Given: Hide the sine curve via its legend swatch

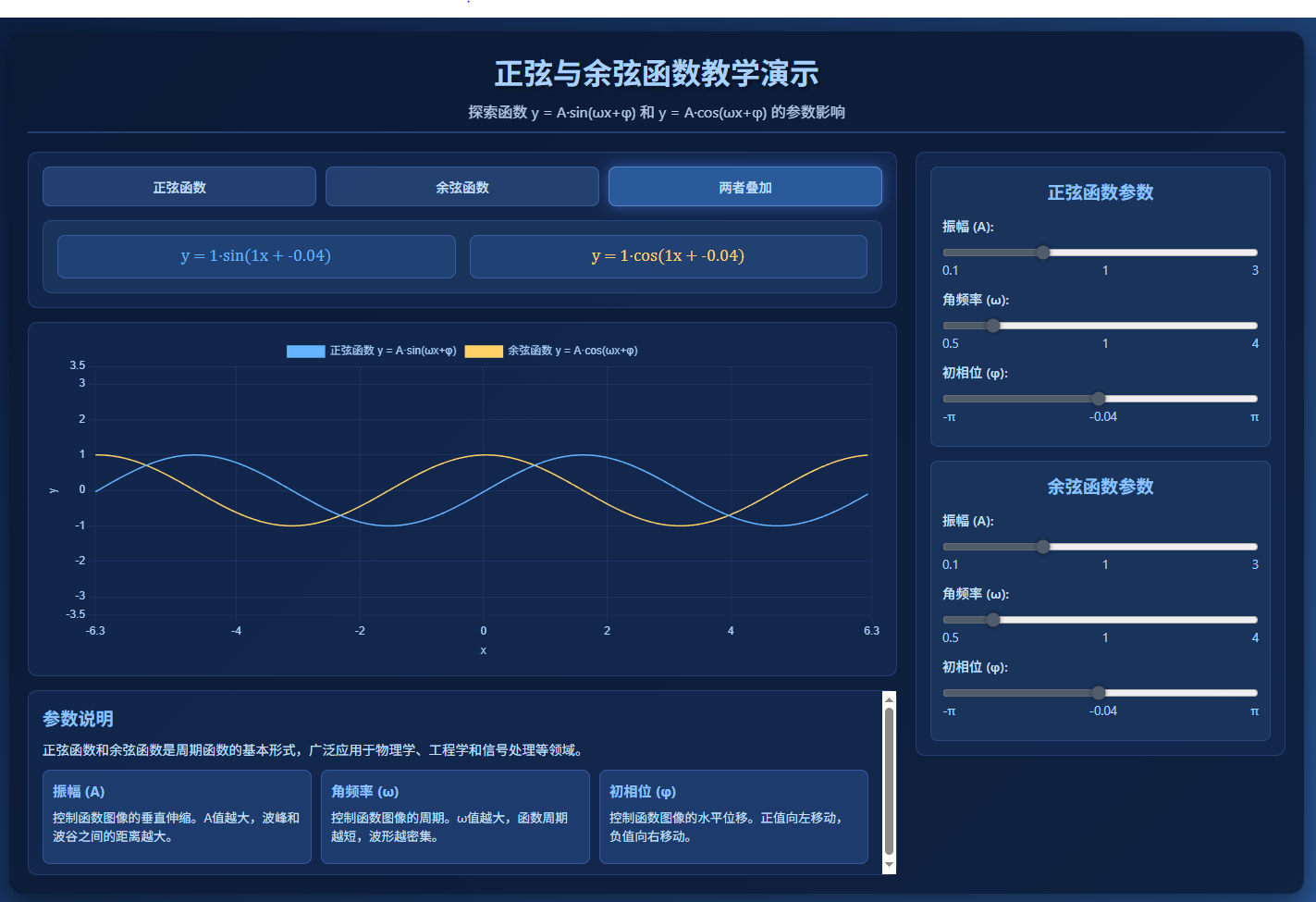Looking at the screenshot, I should tap(305, 351).
